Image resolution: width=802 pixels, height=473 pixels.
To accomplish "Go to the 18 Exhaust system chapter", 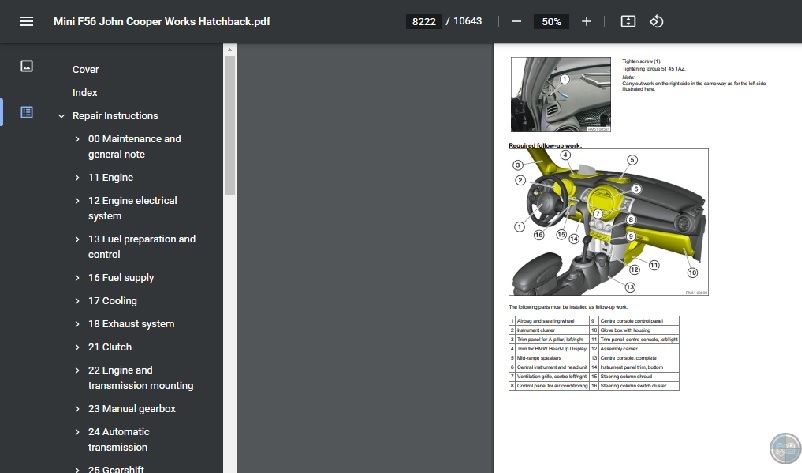I will tap(131, 324).
